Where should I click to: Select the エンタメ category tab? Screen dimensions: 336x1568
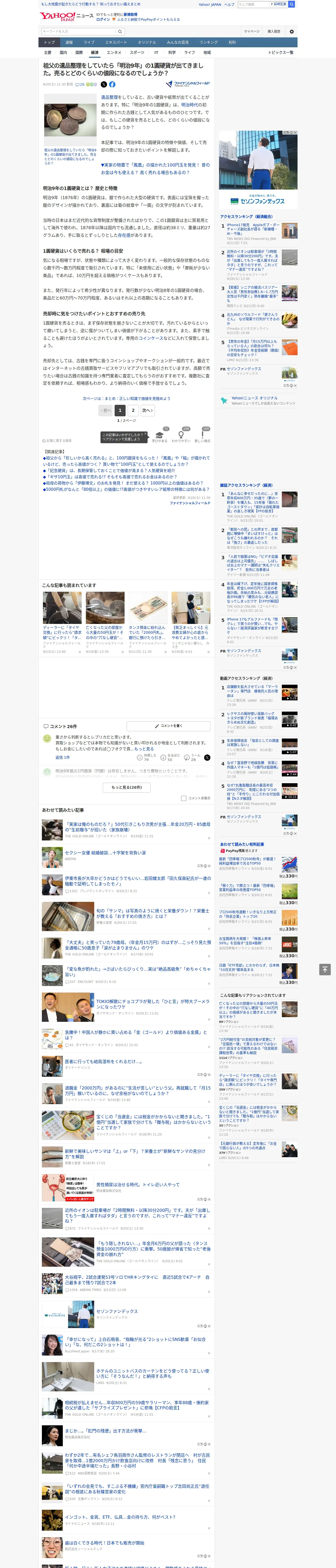click(x=114, y=52)
